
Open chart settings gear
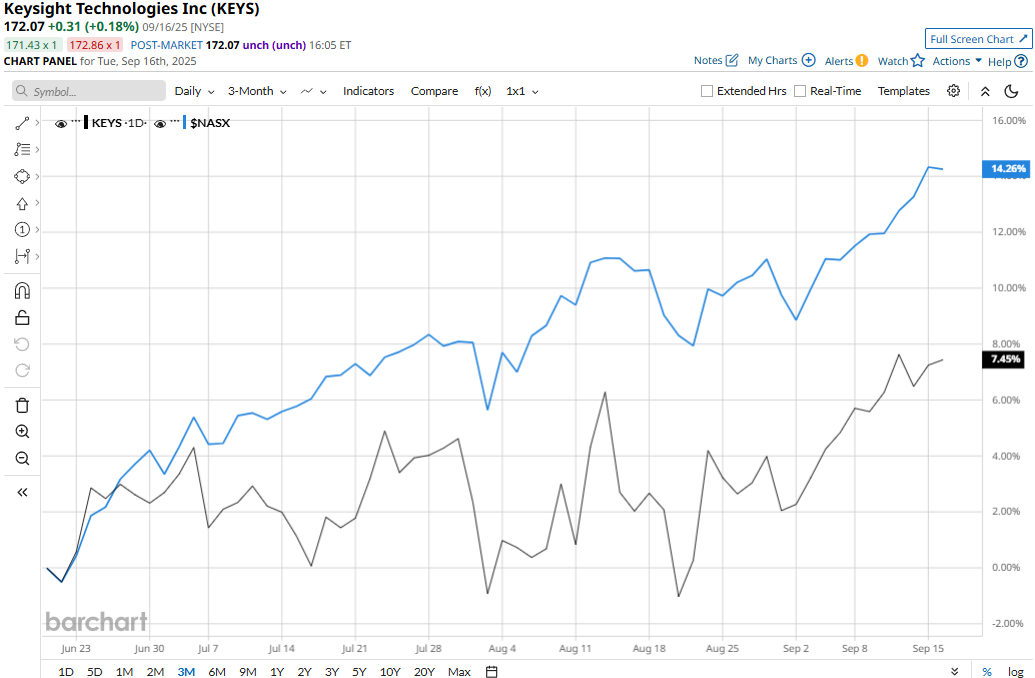click(953, 91)
